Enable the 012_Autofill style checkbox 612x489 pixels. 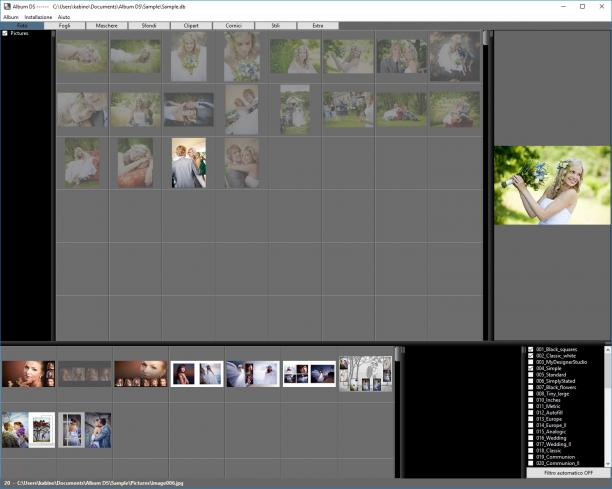[x=530, y=413]
